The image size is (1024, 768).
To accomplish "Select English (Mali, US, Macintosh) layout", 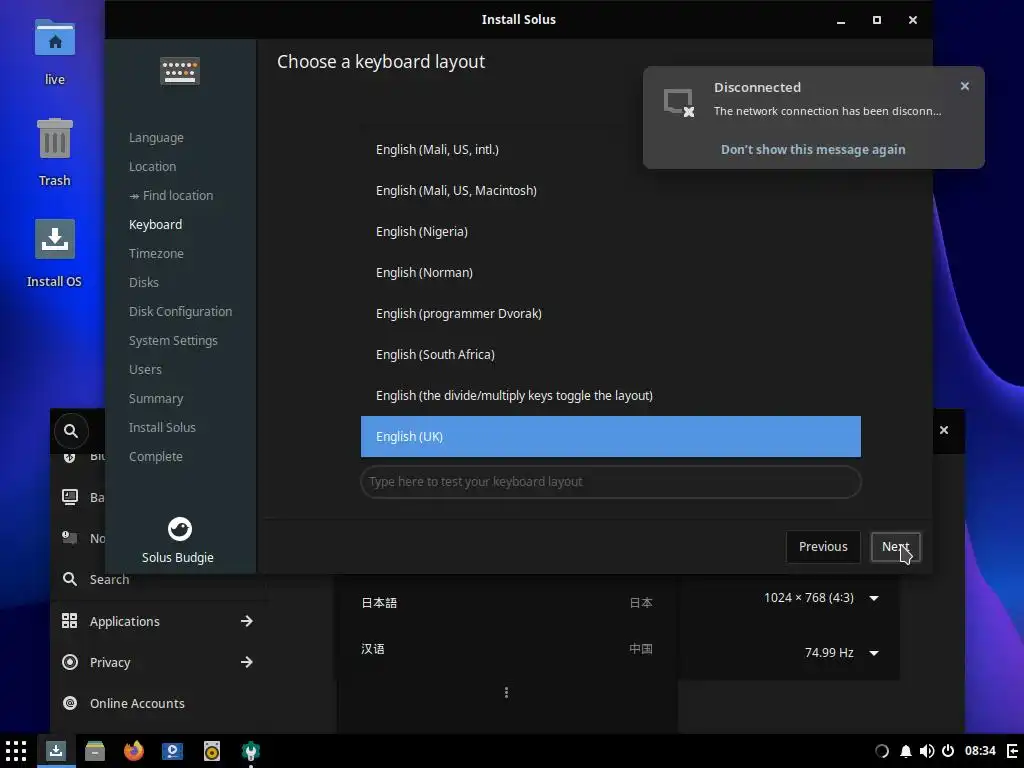I will 611,191.
